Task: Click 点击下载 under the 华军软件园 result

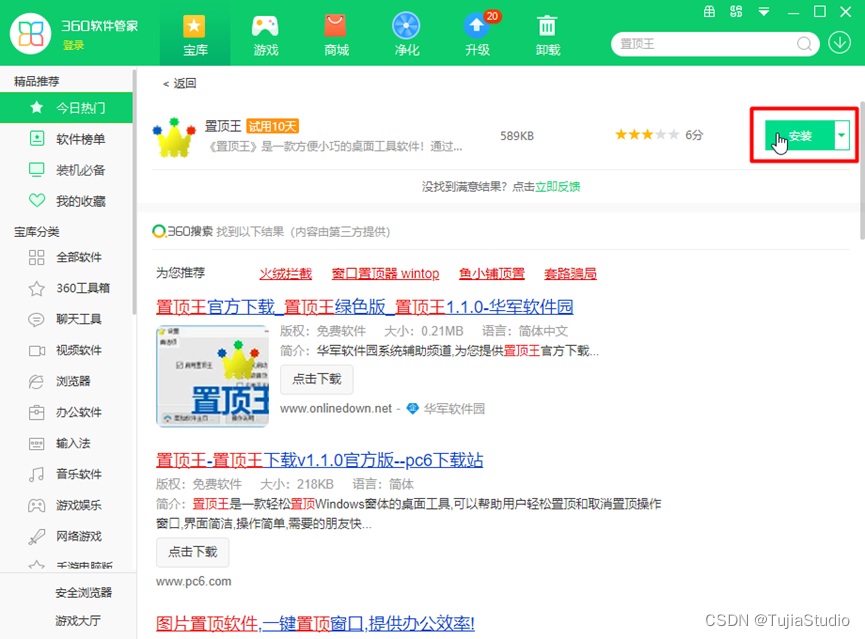Action: click(x=317, y=379)
